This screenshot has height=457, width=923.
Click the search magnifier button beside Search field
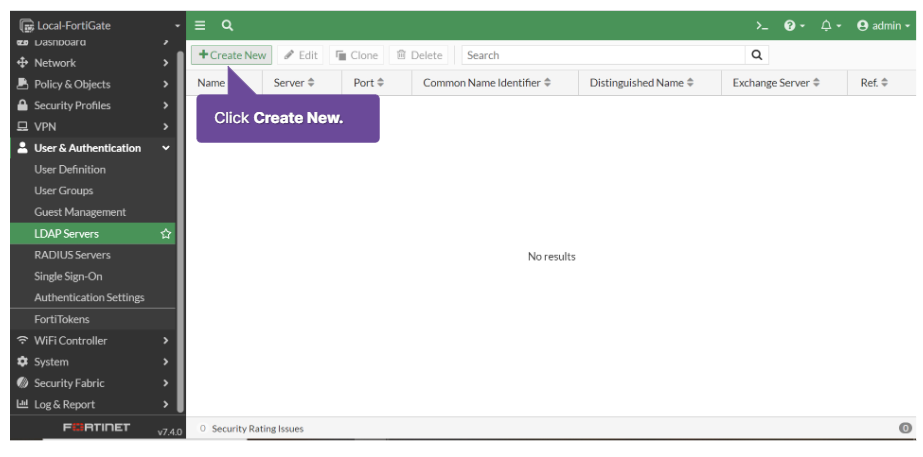tap(757, 55)
